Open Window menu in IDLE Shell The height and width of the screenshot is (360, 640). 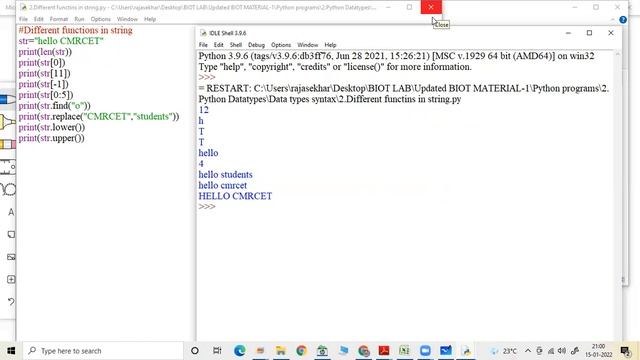[307, 45]
